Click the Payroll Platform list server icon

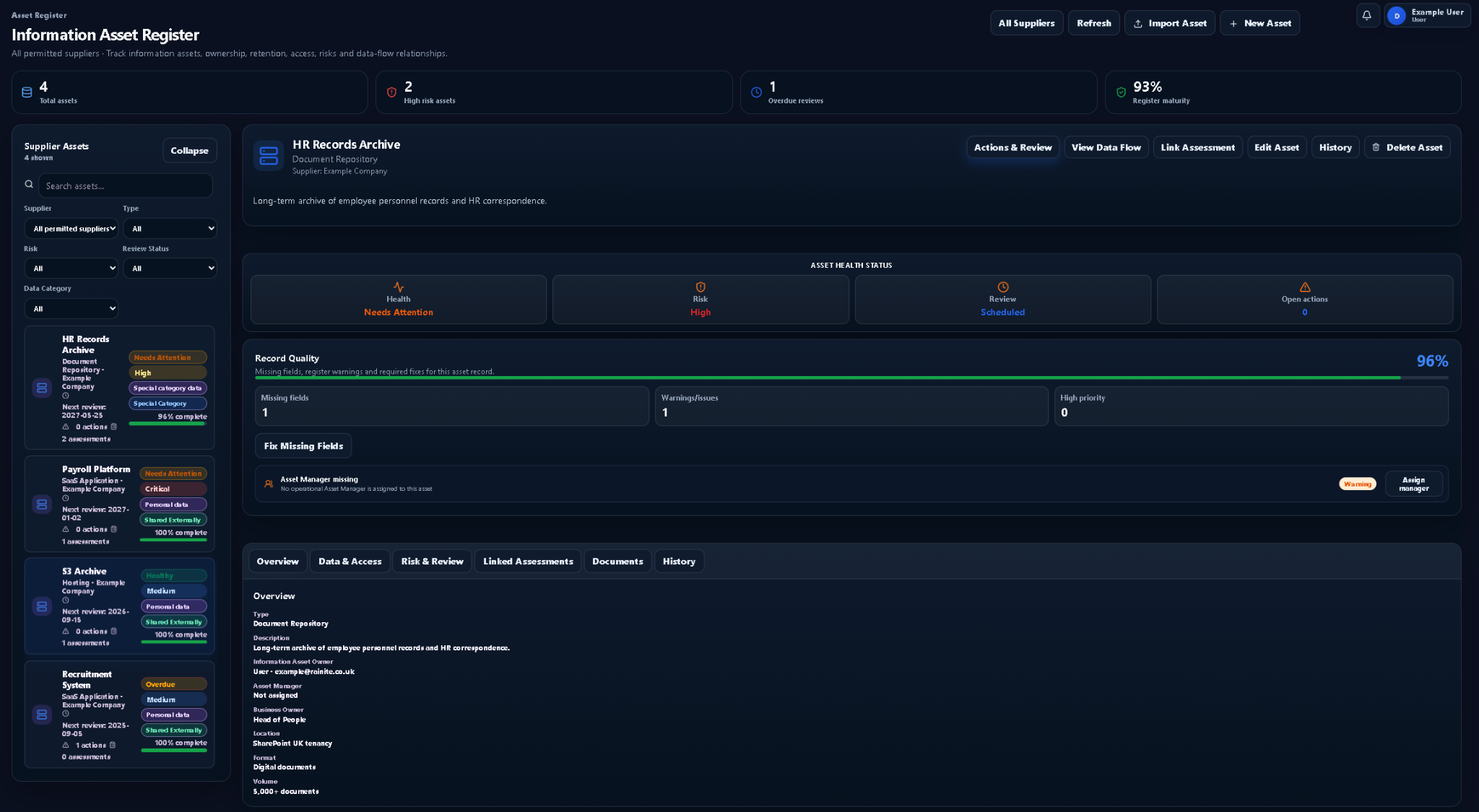[42, 504]
